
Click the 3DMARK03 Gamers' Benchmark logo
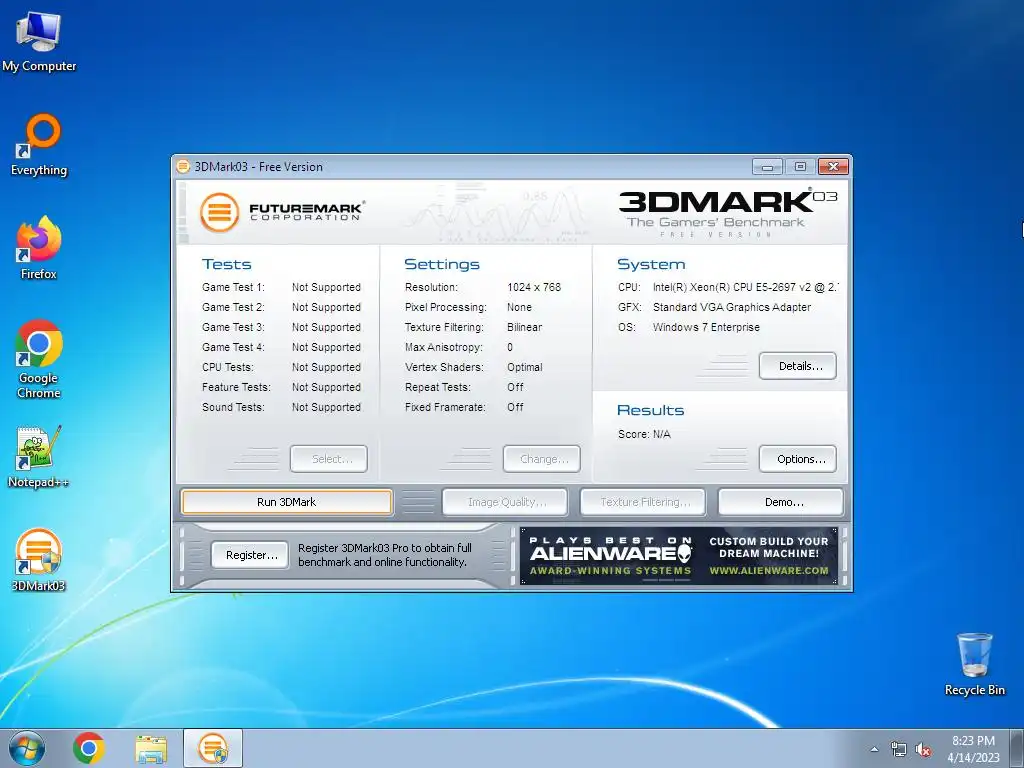click(x=728, y=213)
